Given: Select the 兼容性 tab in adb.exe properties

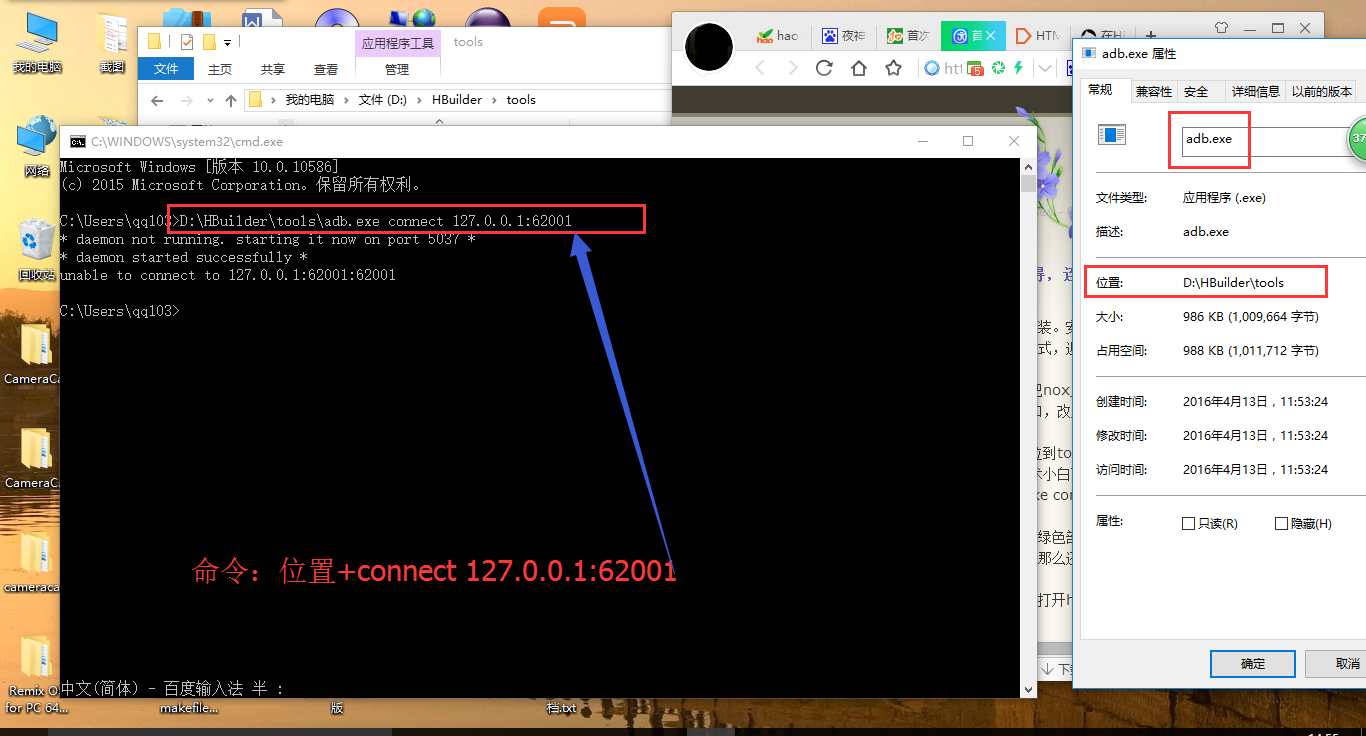Looking at the screenshot, I should (1153, 91).
